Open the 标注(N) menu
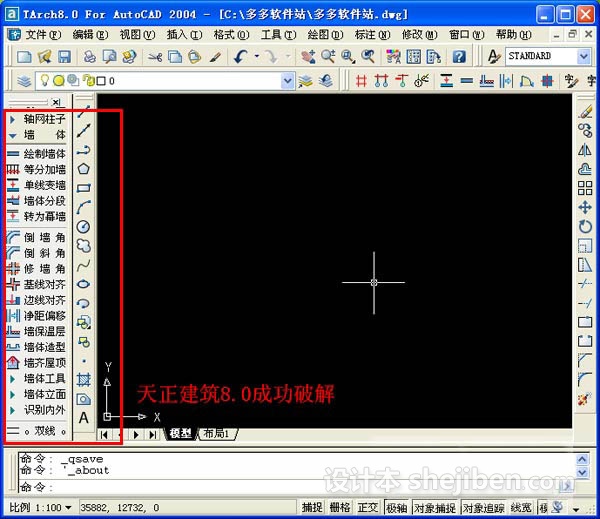The image size is (600, 519). pyautogui.click(x=372, y=35)
